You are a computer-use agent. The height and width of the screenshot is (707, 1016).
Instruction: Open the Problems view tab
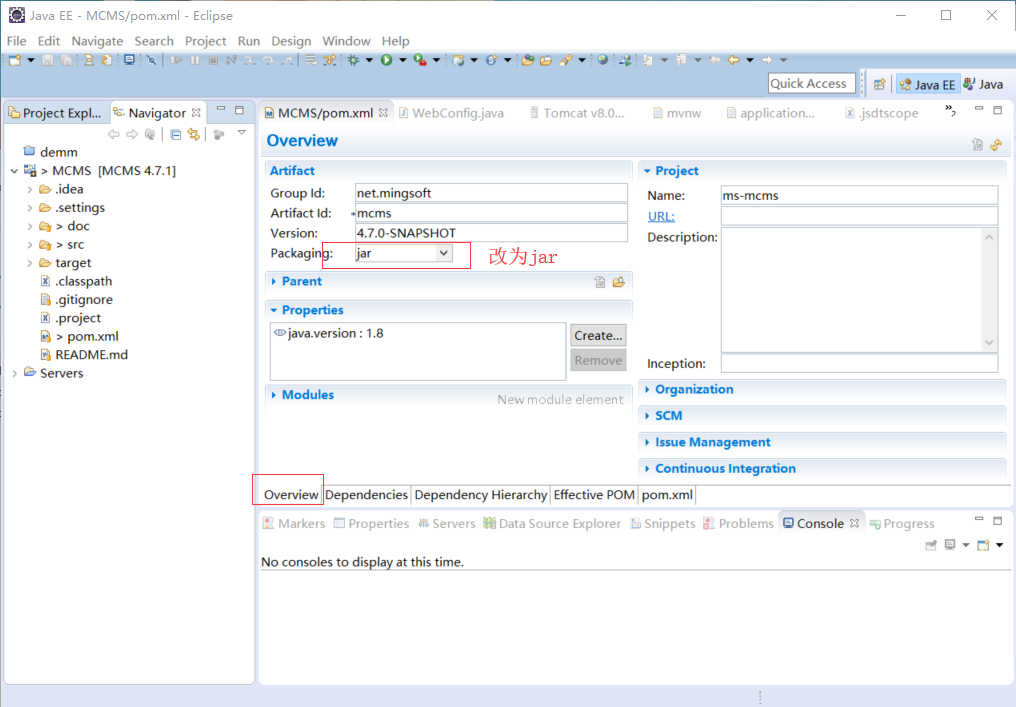tap(738, 524)
